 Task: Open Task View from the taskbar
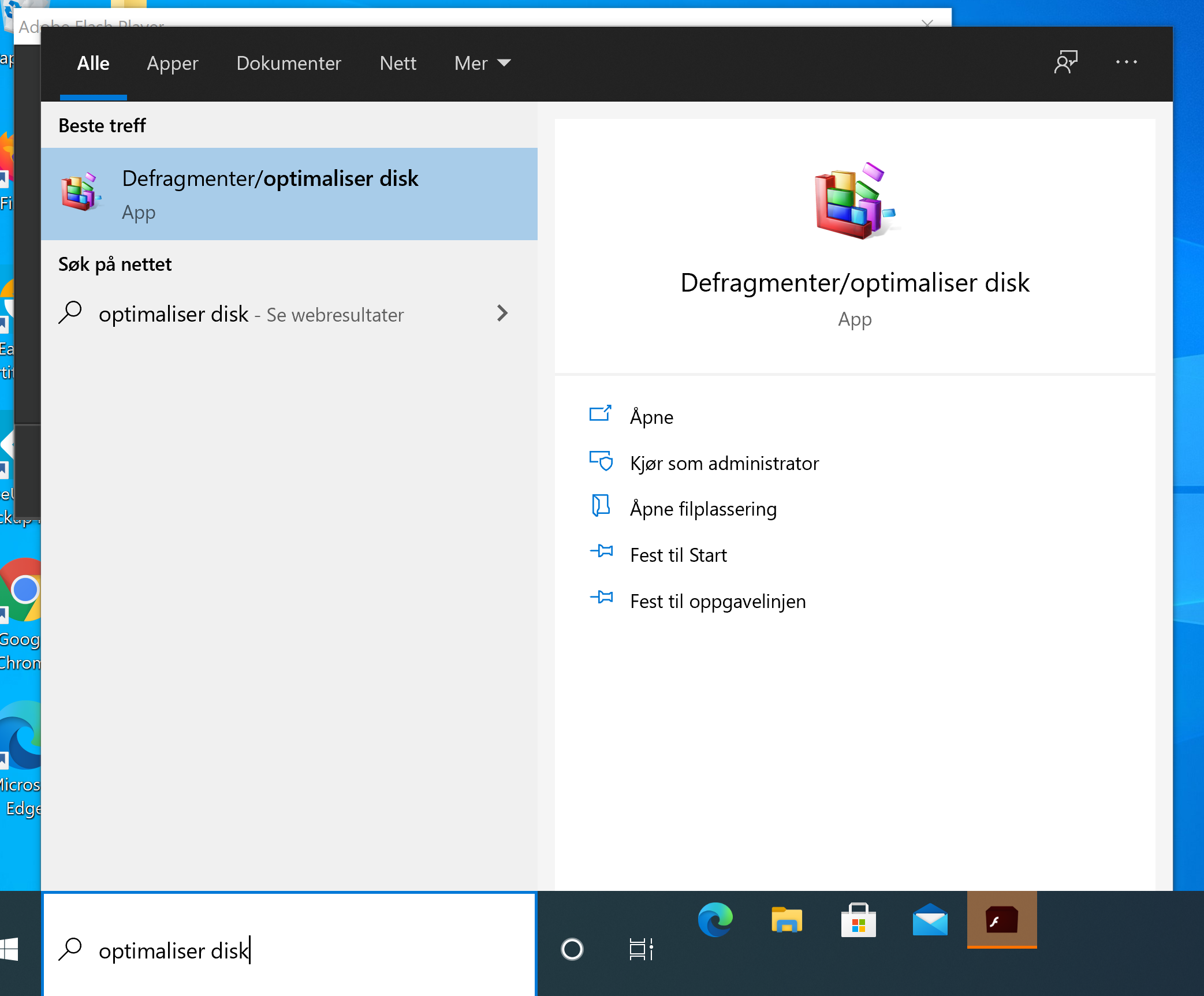[641, 949]
